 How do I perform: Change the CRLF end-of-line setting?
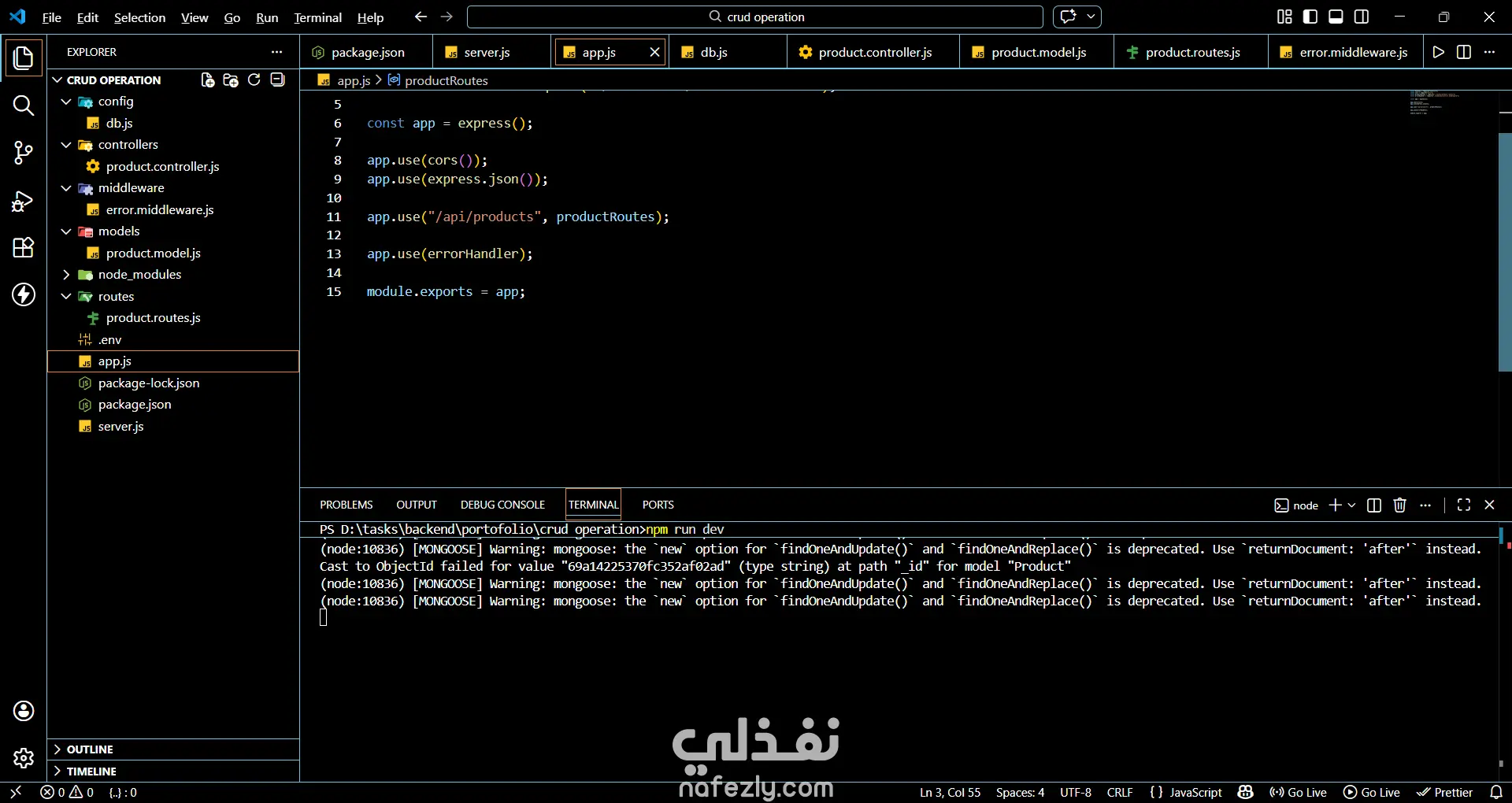(1120, 793)
